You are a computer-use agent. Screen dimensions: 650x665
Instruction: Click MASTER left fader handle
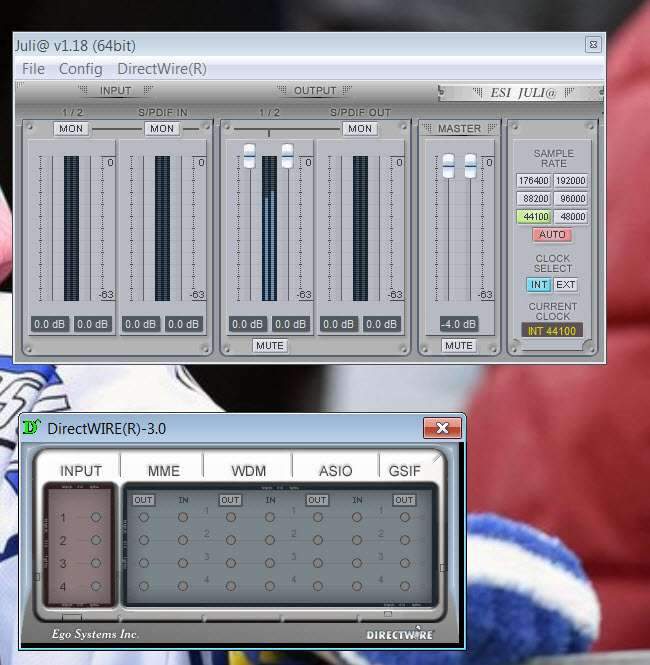[448, 166]
